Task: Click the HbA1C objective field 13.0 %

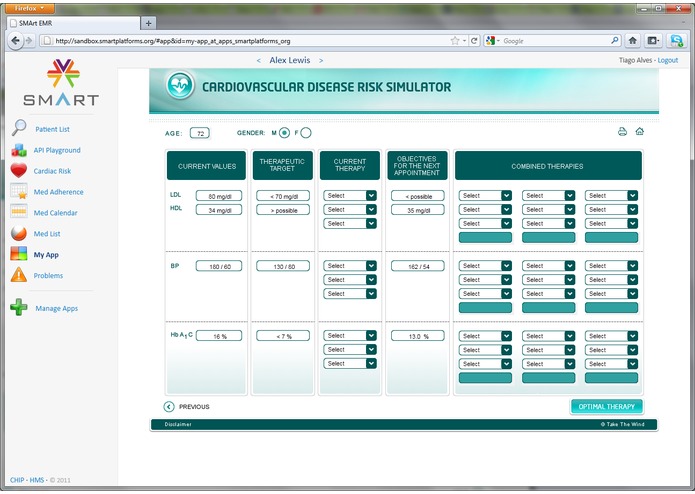Action: 418,336
